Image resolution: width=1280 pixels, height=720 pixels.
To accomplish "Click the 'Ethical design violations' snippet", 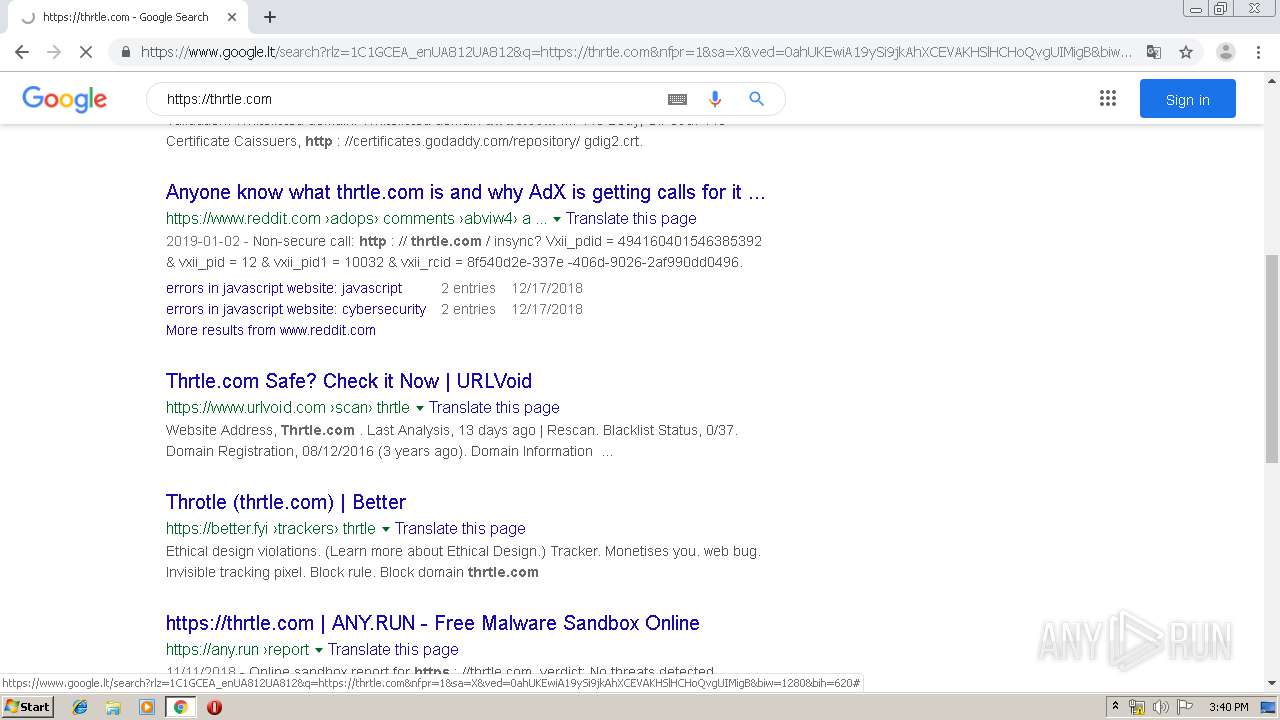I will tap(463, 562).
